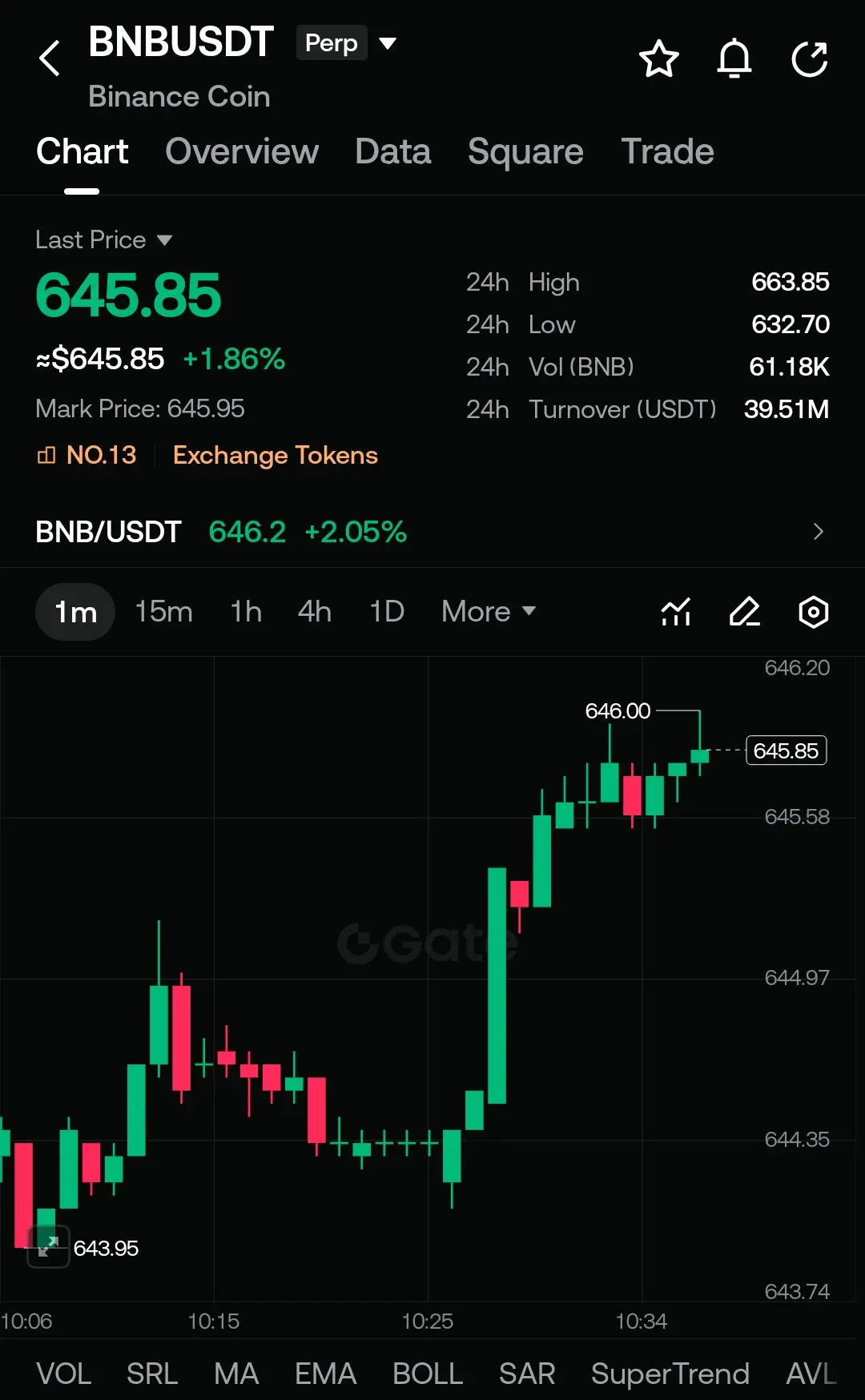
Task: Tap the +2.05% spot change
Action: [x=356, y=532]
